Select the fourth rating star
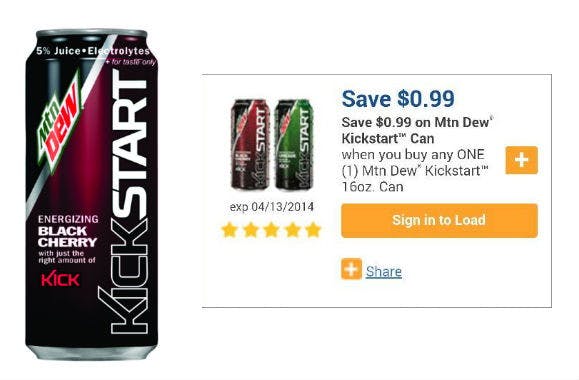This screenshot has height=380, width=579. 292,230
